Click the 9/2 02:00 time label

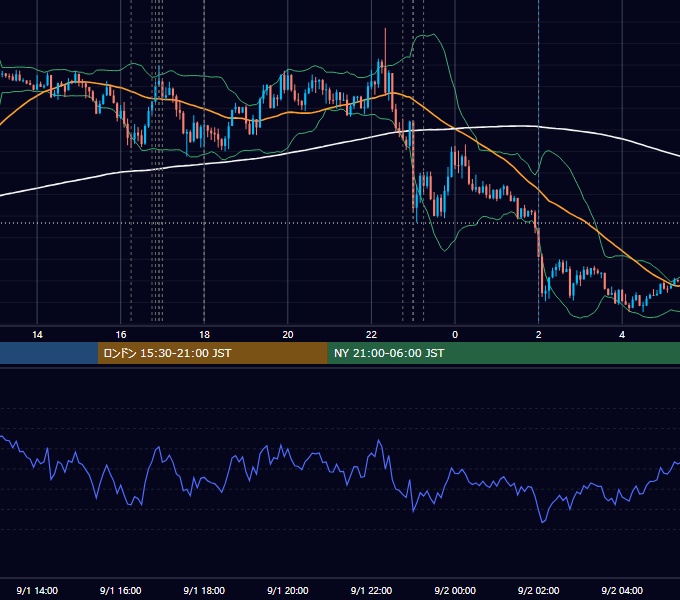[539, 590]
